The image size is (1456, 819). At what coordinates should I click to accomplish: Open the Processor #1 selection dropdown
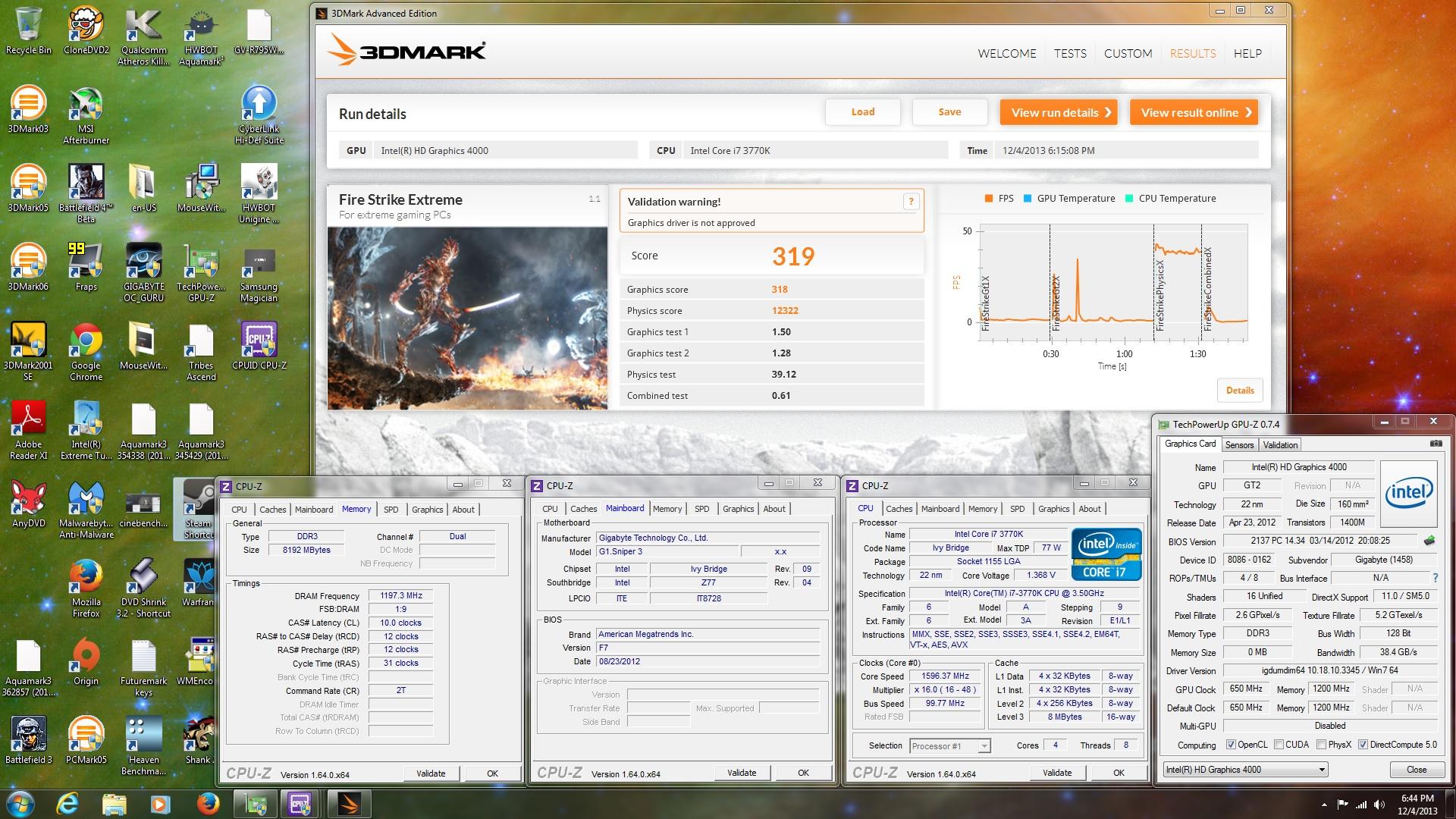click(949, 746)
